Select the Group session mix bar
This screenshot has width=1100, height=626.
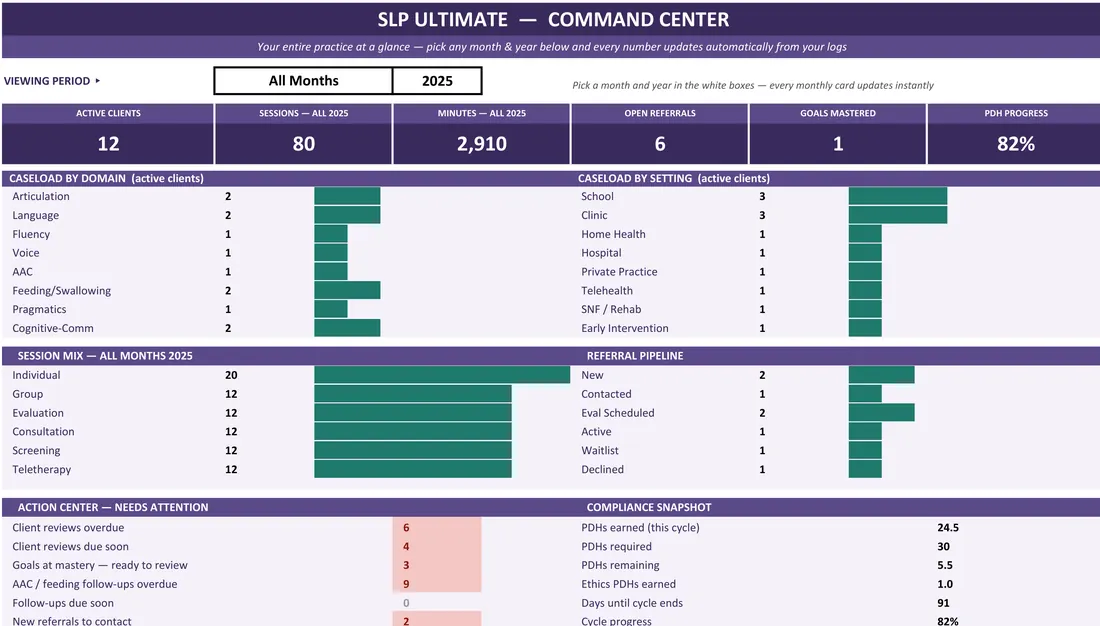tap(412, 394)
